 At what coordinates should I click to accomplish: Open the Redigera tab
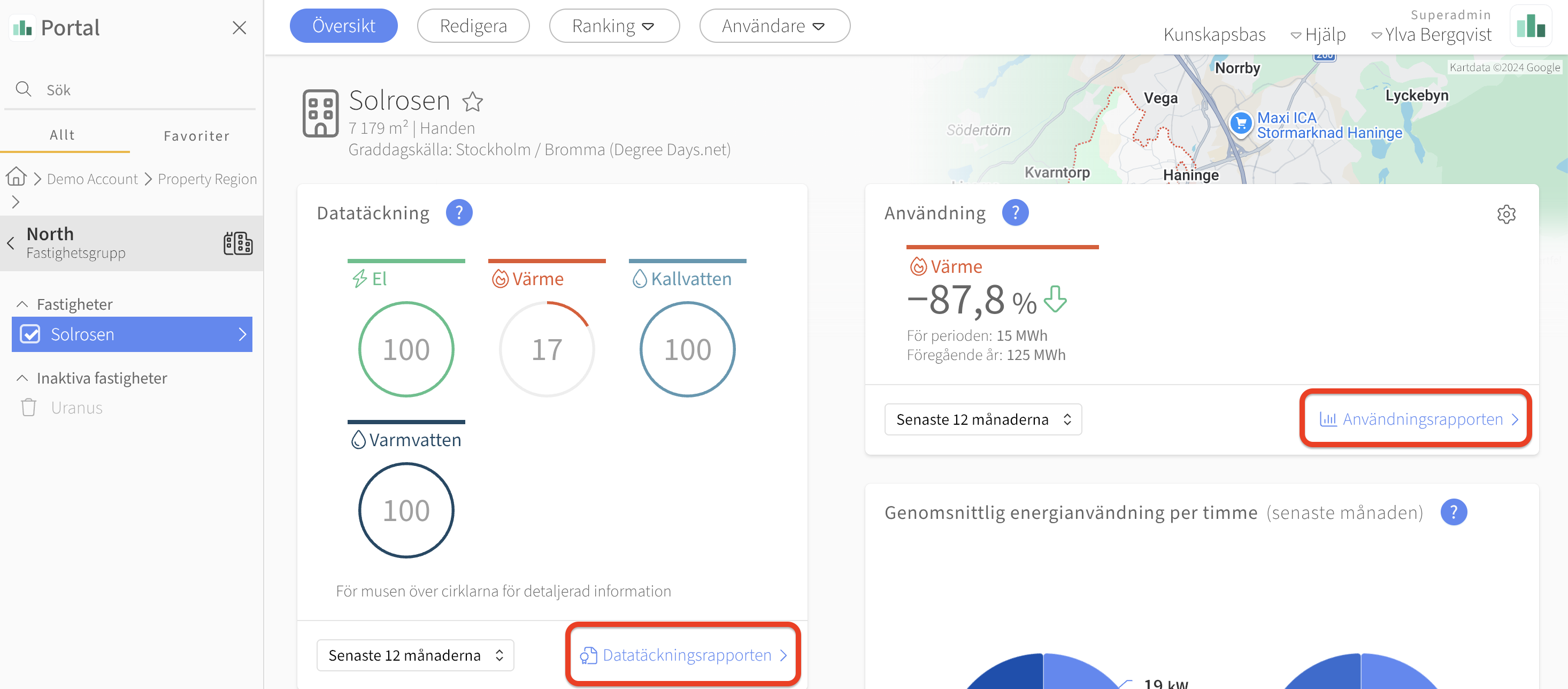(473, 26)
